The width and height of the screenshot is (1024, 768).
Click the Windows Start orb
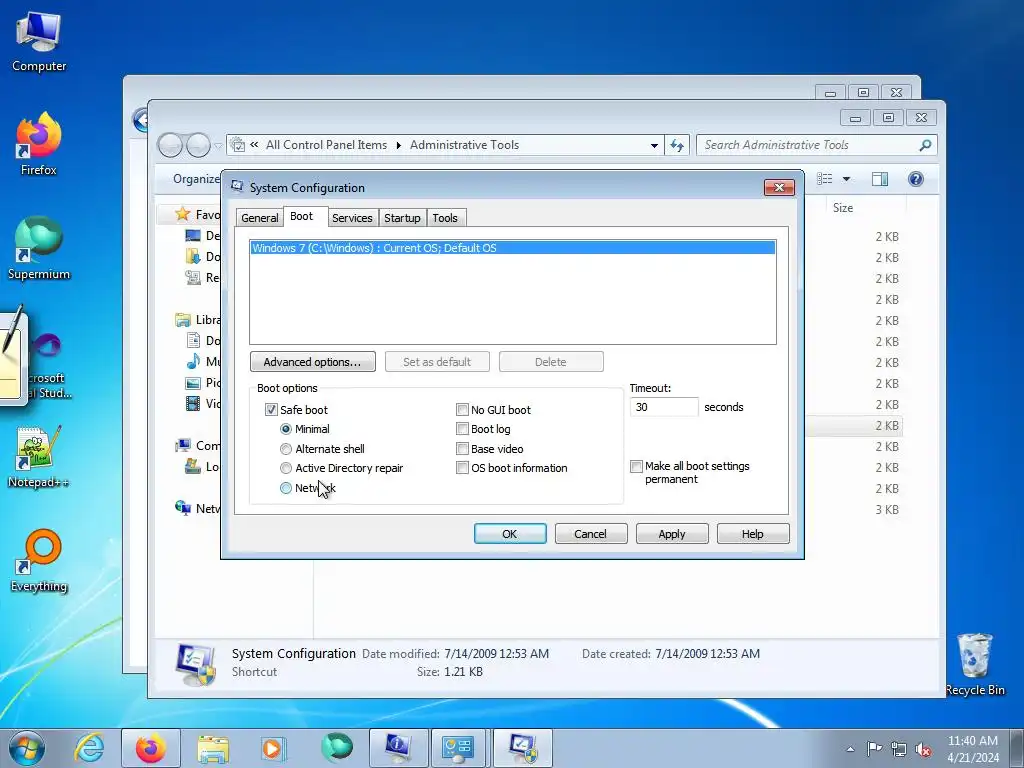pos(27,748)
